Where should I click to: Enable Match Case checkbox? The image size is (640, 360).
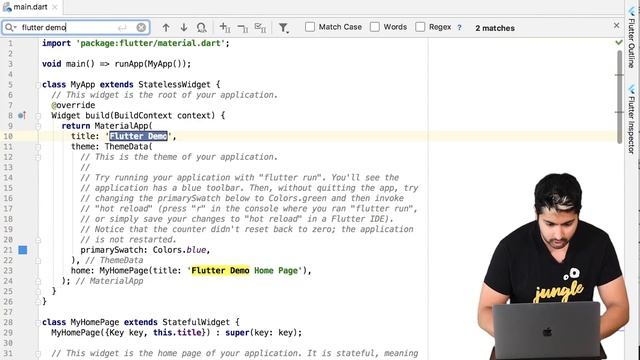[310, 27]
